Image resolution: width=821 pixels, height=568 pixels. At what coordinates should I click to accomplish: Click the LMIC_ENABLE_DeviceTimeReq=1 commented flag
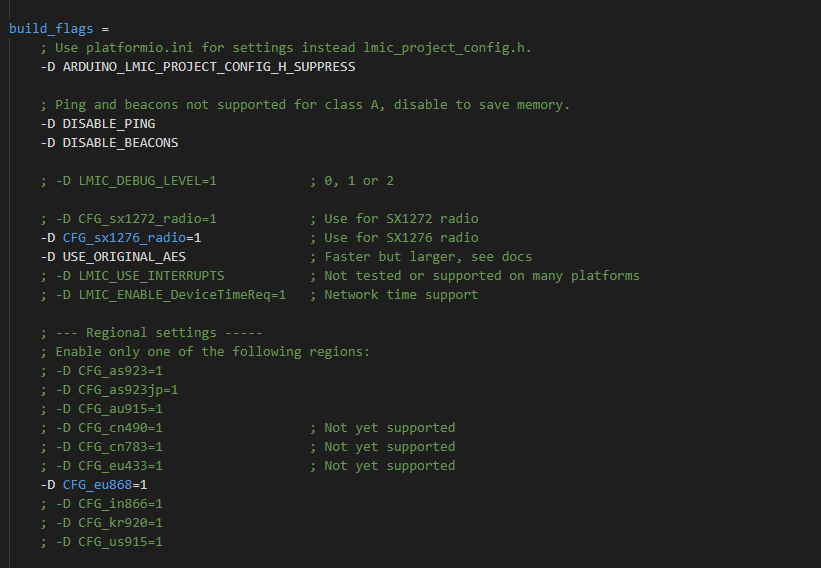coord(182,295)
